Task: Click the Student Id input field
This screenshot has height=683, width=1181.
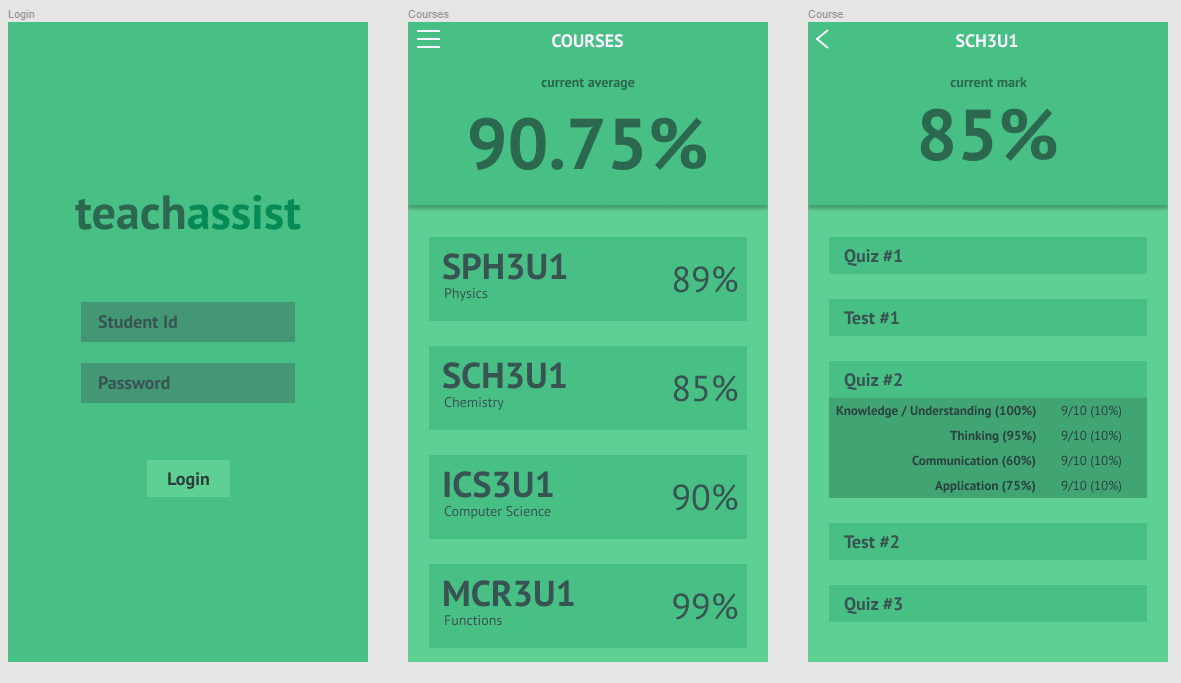Action: (188, 322)
